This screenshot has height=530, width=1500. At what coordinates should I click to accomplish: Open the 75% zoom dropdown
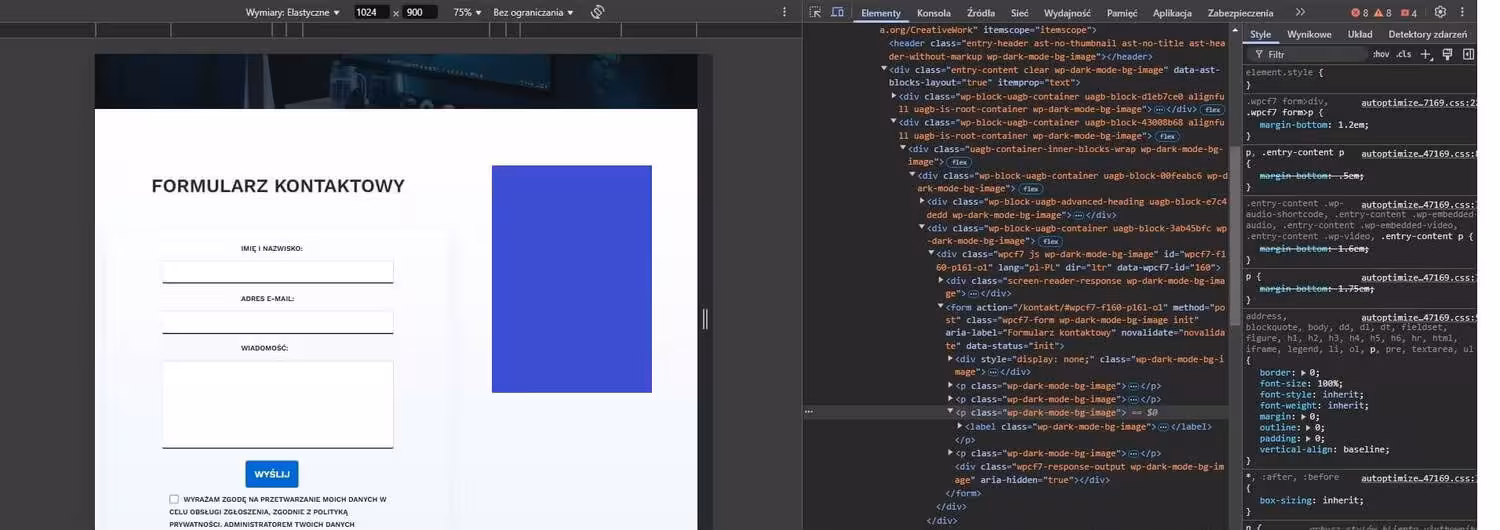coord(467,12)
